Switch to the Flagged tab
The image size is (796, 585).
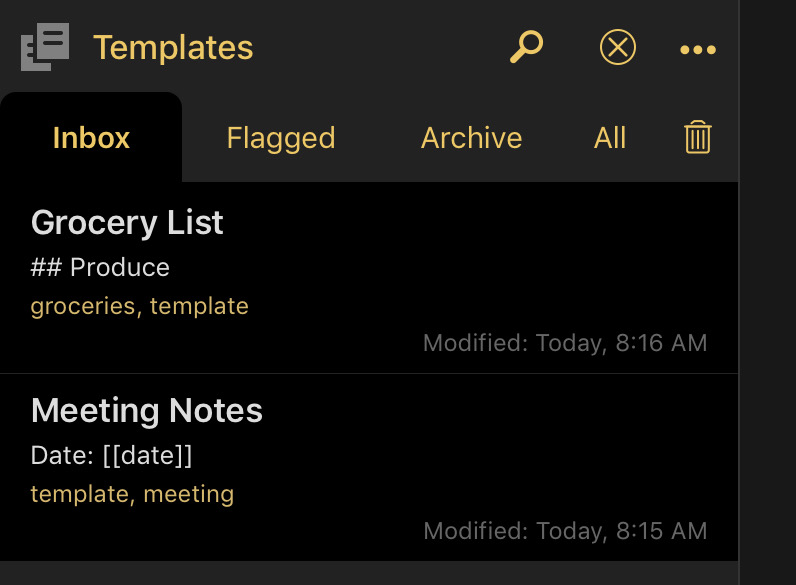(x=281, y=138)
